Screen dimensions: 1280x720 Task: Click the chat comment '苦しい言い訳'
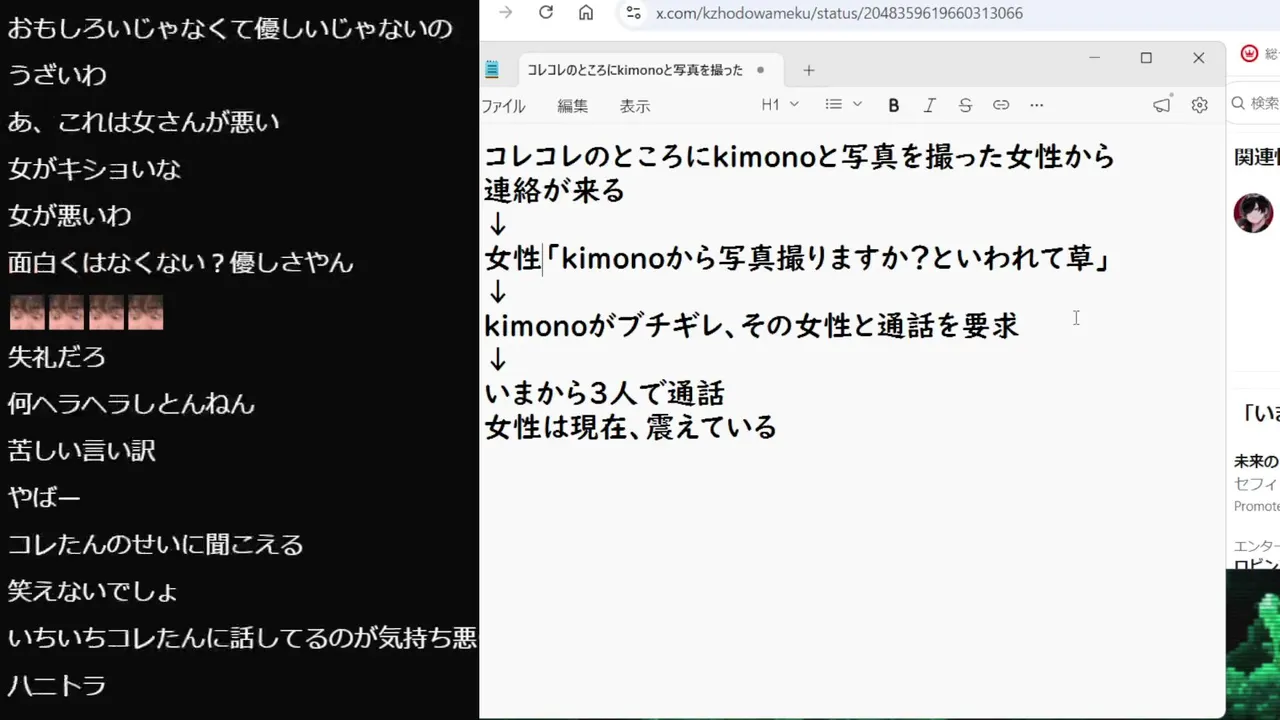tap(81, 451)
